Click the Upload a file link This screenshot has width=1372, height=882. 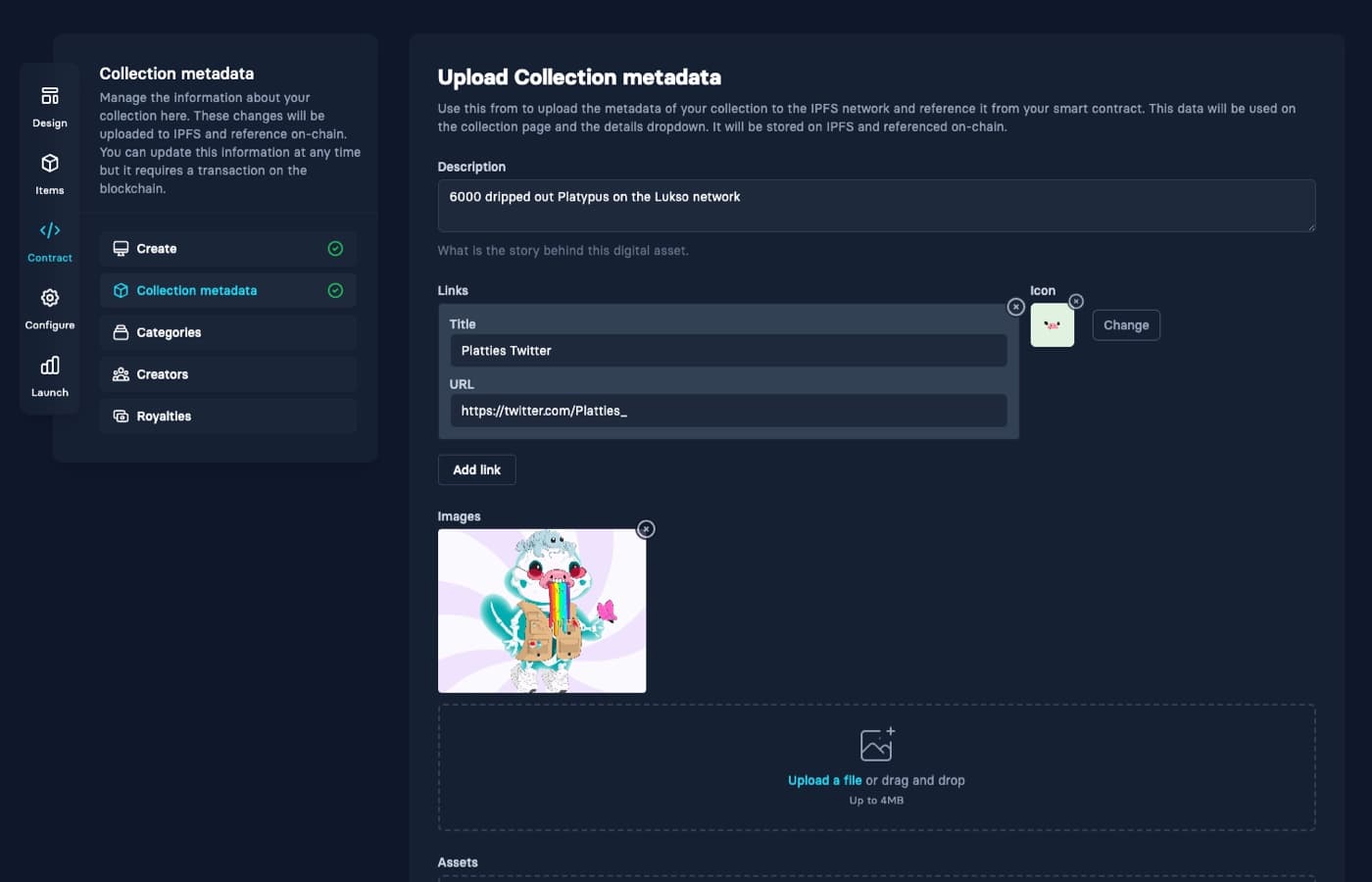825,780
